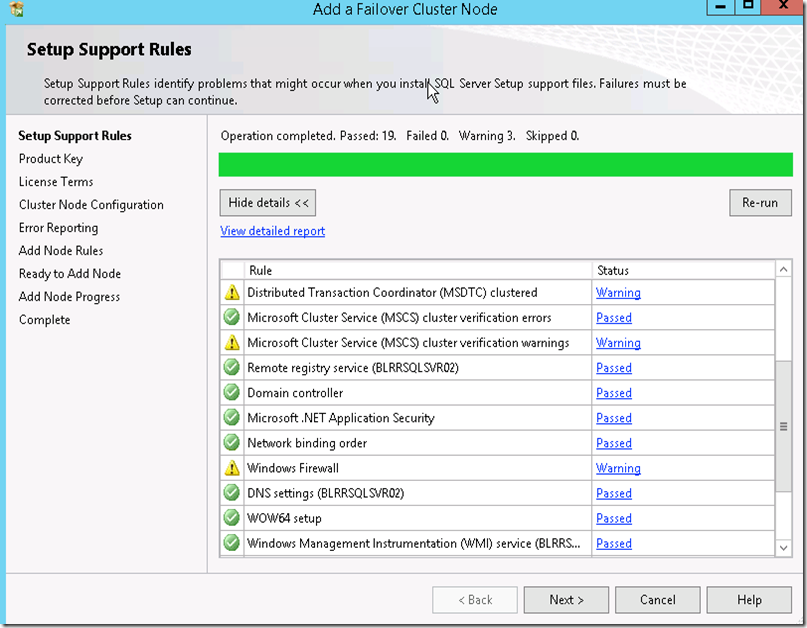Click the Rule column header

pos(418,270)
